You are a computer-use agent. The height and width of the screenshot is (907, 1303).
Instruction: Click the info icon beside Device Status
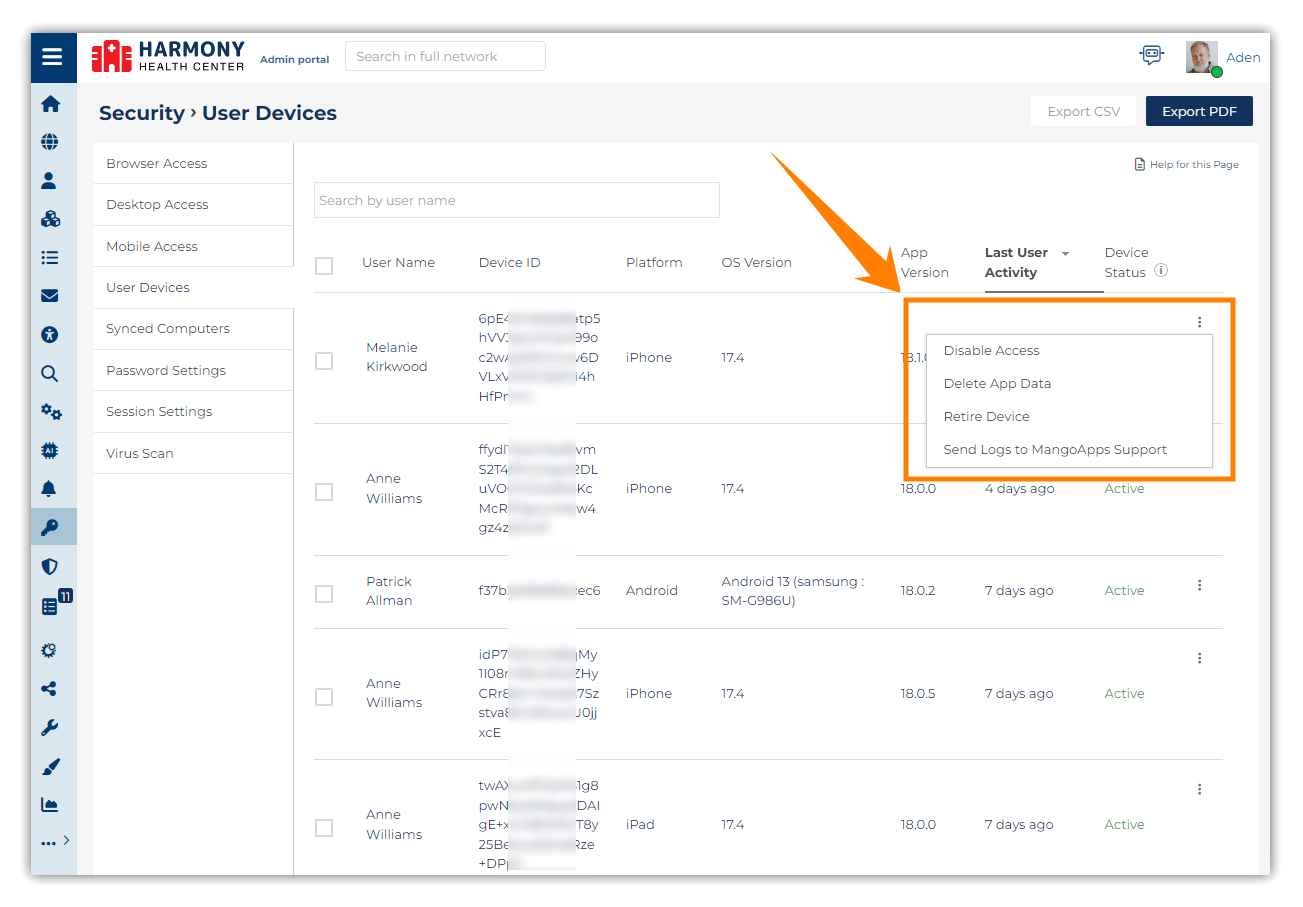click(x=1161, y=270)
